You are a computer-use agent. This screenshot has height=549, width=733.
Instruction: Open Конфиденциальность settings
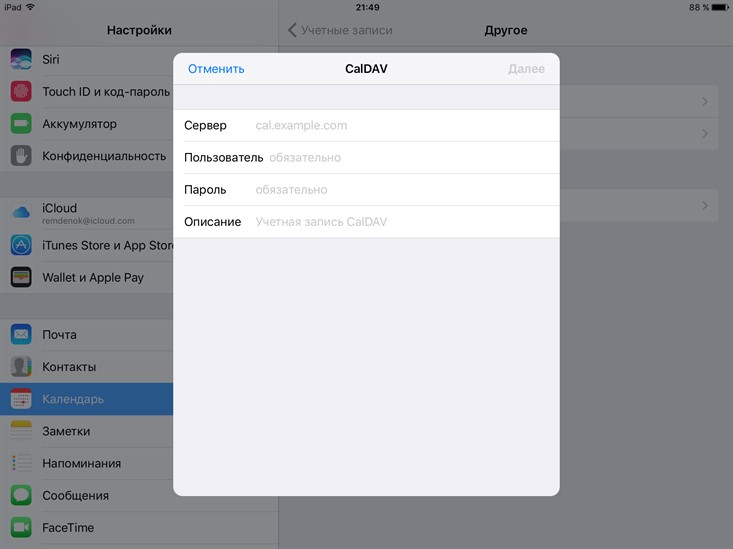tap(86, 156)
